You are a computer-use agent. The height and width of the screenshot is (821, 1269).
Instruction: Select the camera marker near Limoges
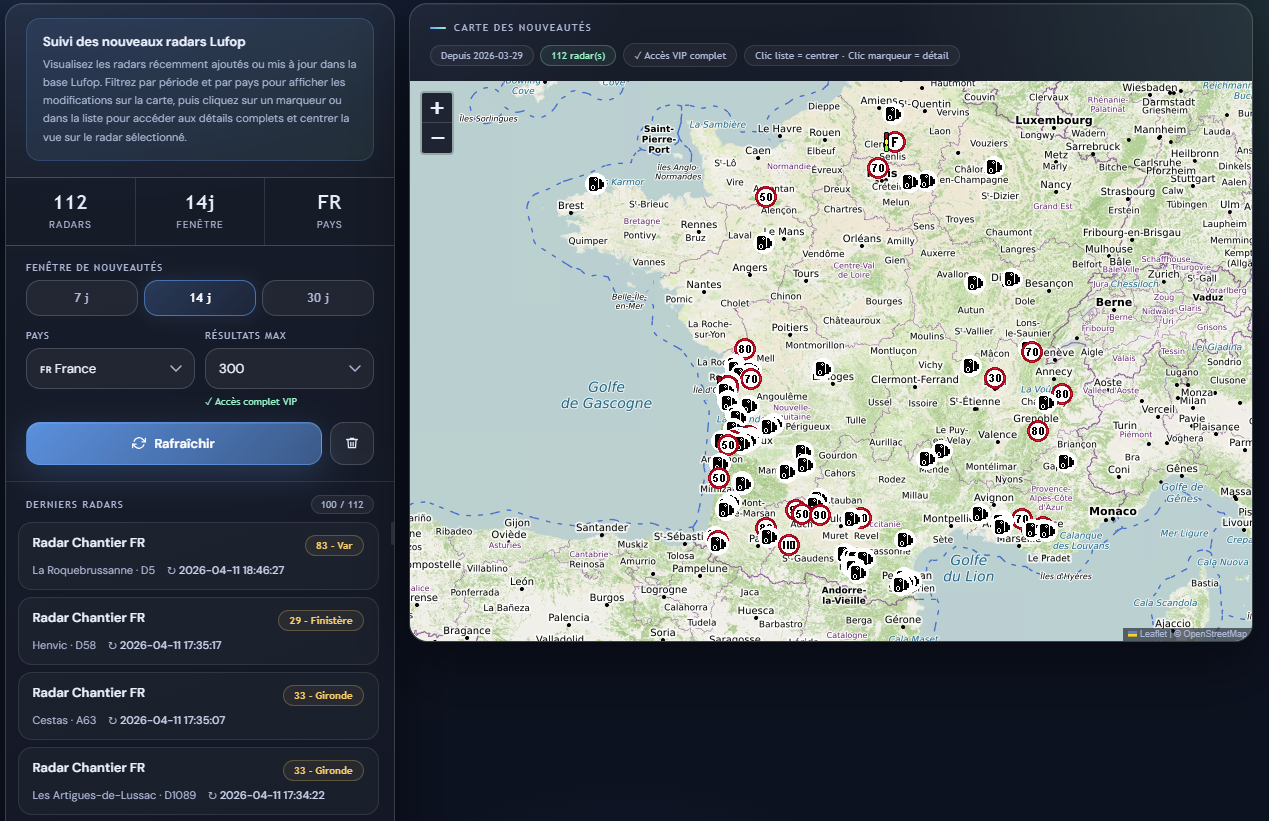click(823, 370)
